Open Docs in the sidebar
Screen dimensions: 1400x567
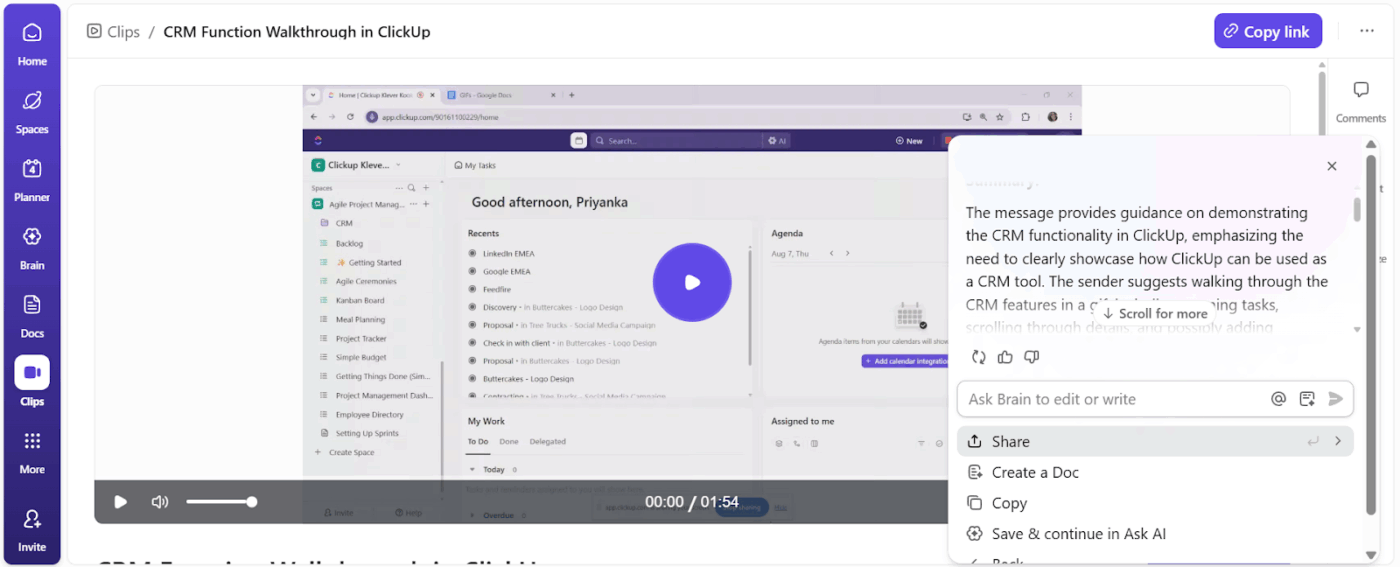coord(32,315)
